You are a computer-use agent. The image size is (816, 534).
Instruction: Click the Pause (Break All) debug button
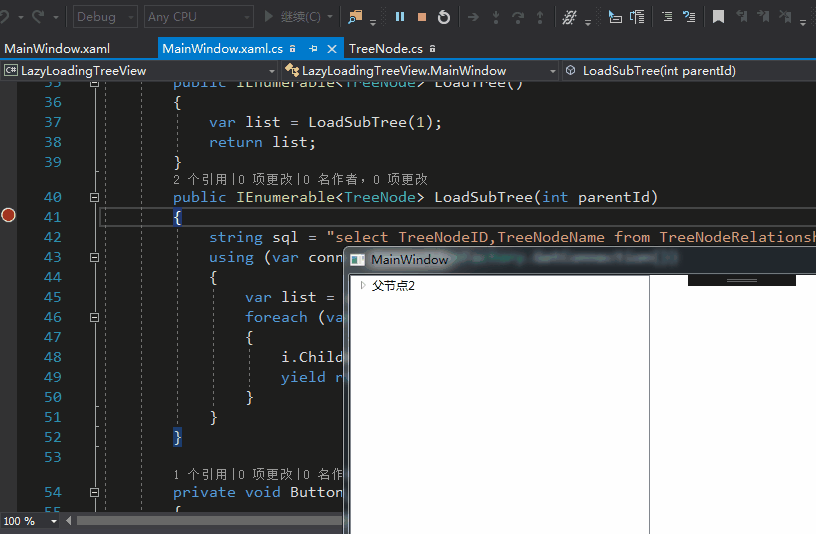[400, 17]
